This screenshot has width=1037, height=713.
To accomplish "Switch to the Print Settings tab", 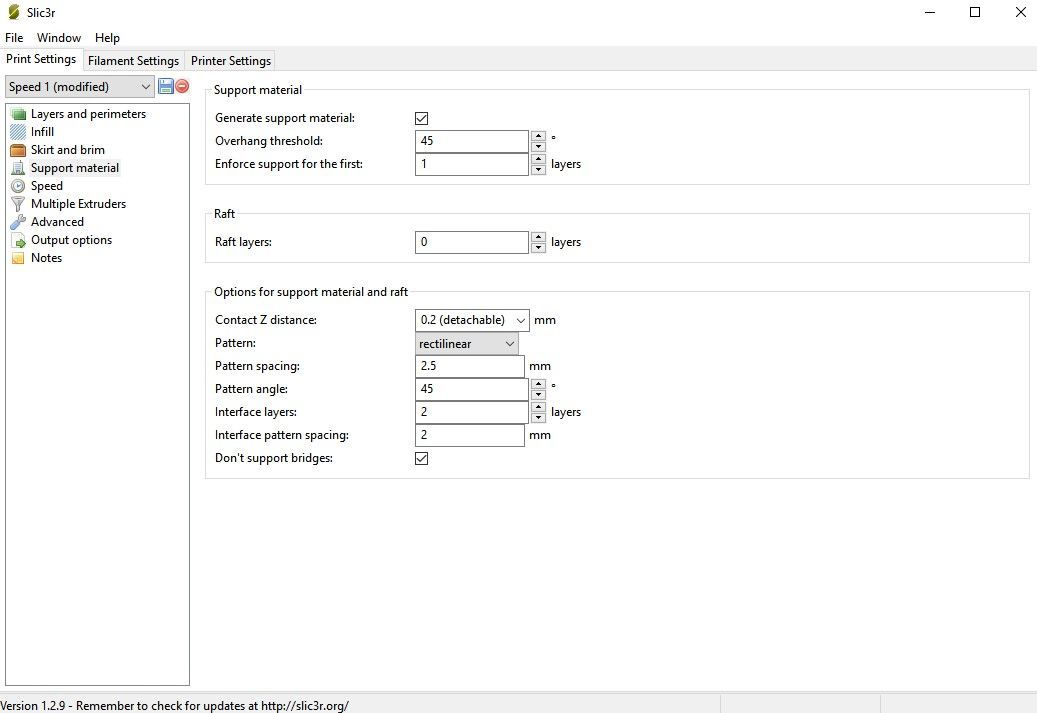I will [x=41, y=59].
